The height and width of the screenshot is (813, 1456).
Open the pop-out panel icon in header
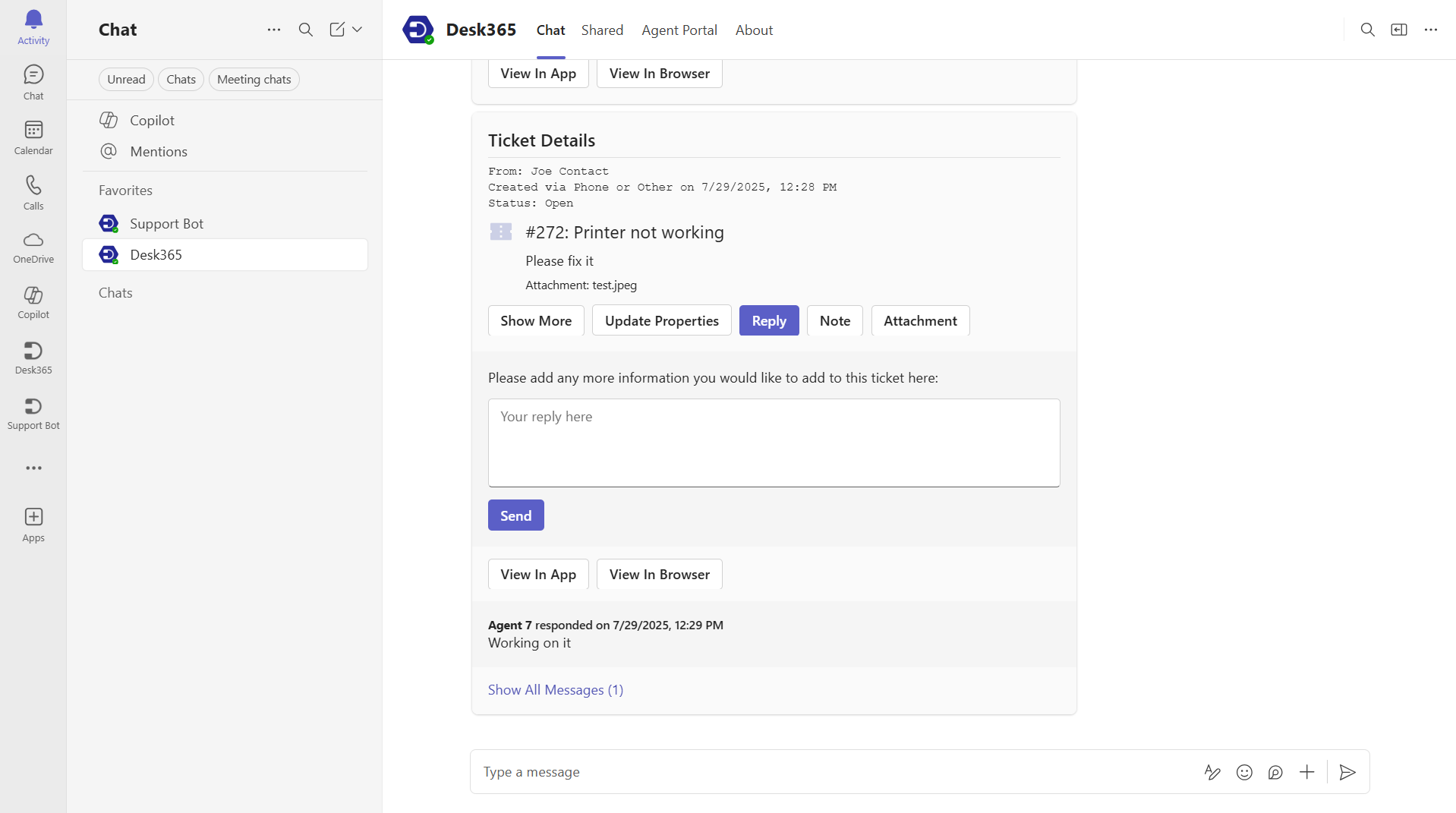(1399, 30)
